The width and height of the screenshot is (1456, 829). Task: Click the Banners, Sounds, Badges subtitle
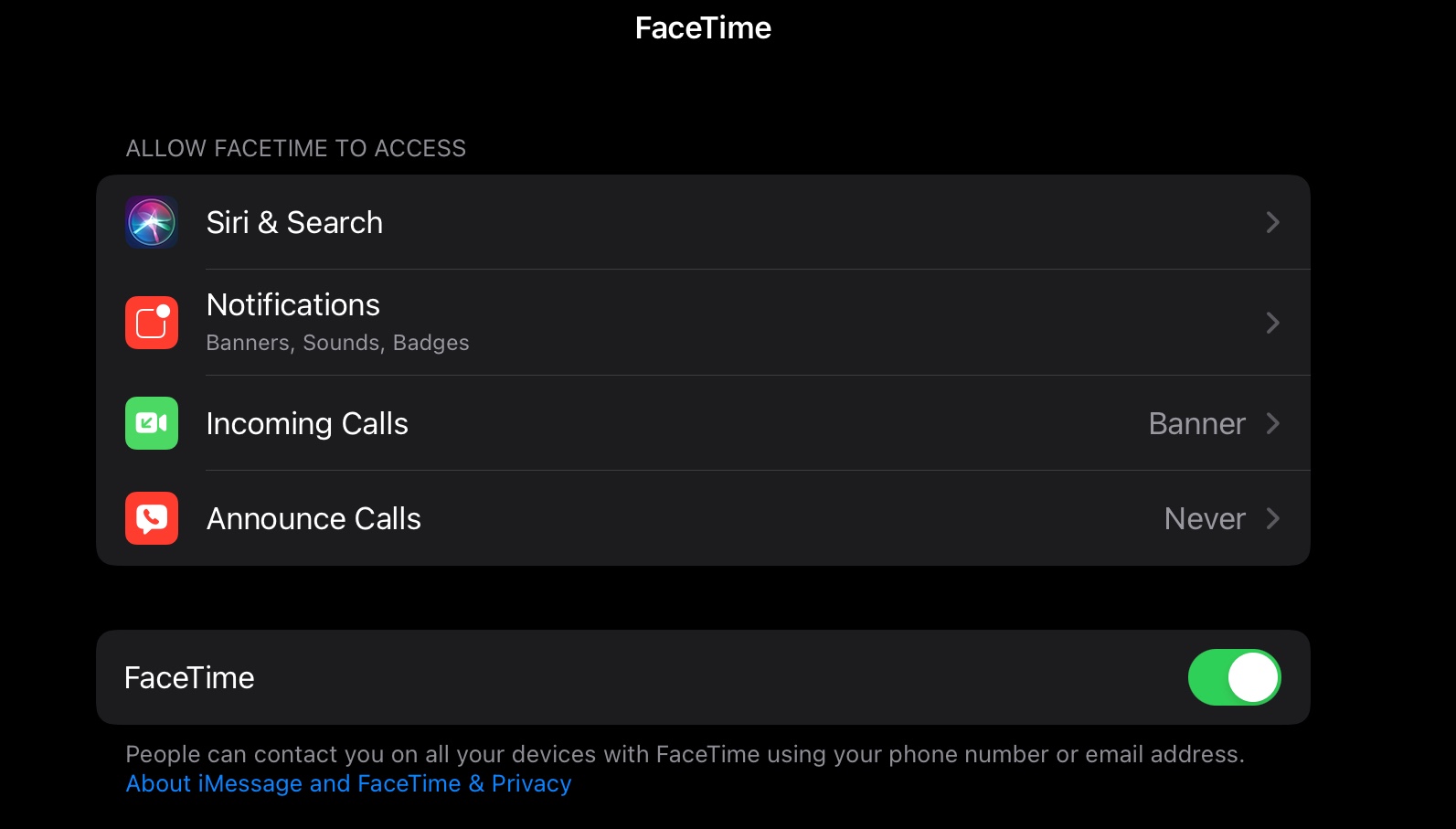click(x=337, y=343)
